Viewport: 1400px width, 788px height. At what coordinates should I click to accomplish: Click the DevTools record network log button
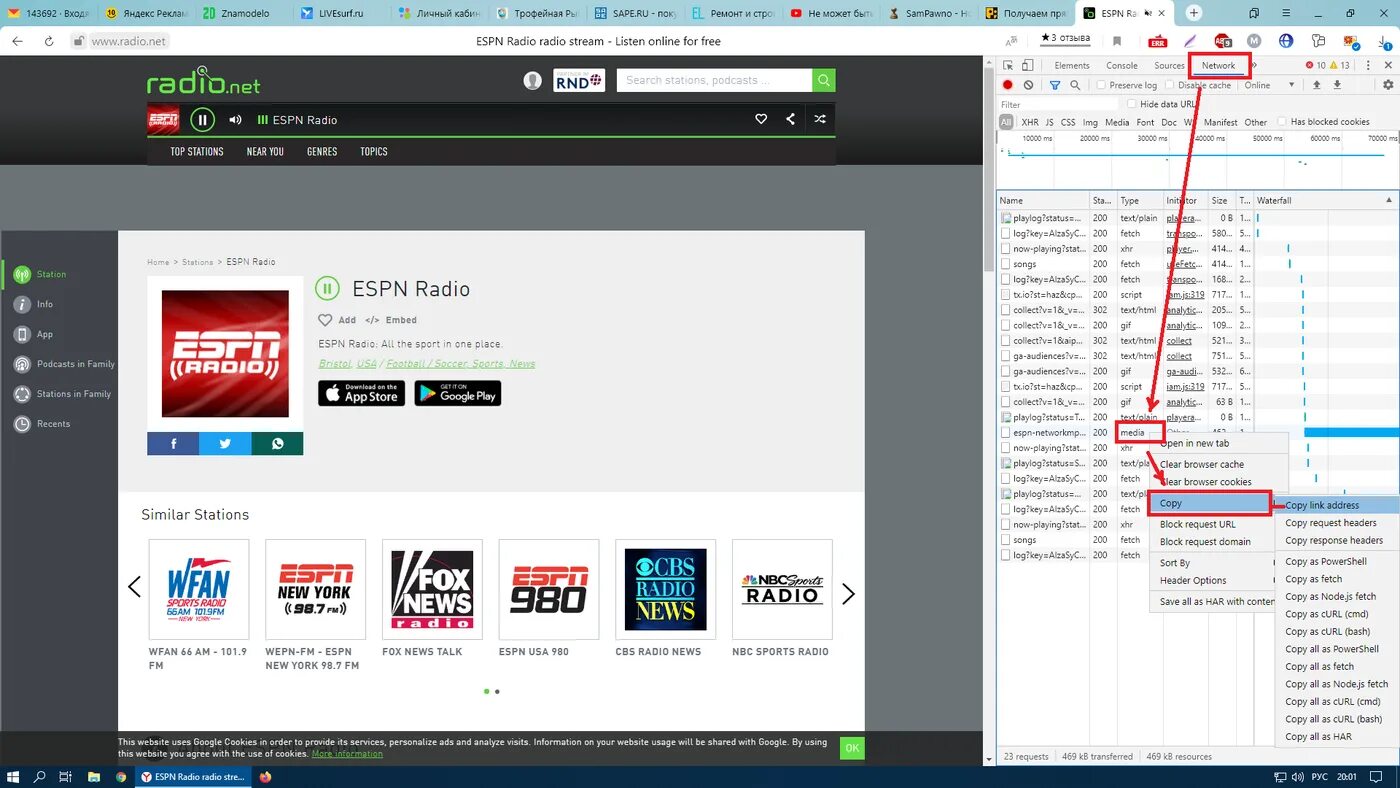click(x=1008, y=85)
